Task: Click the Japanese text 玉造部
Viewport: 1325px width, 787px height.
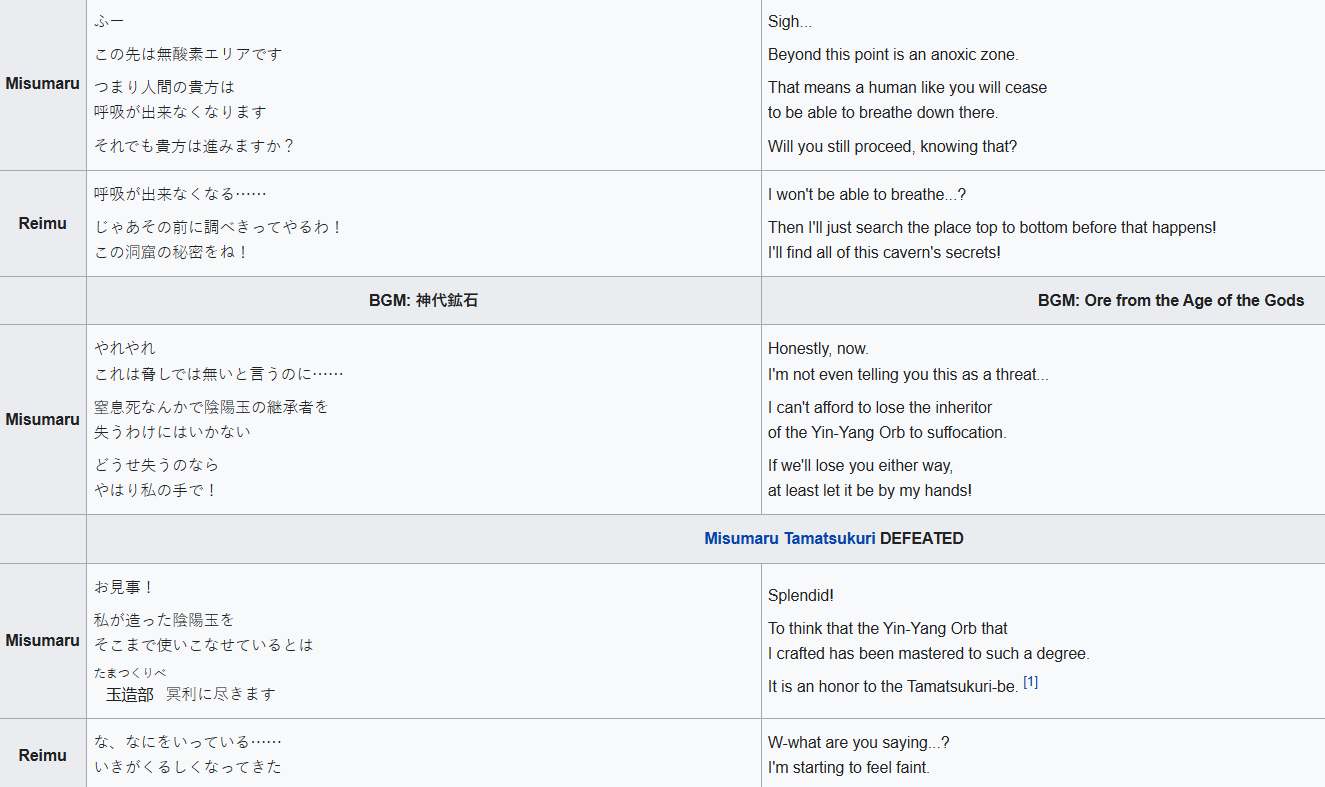Action: click(130, 694)
